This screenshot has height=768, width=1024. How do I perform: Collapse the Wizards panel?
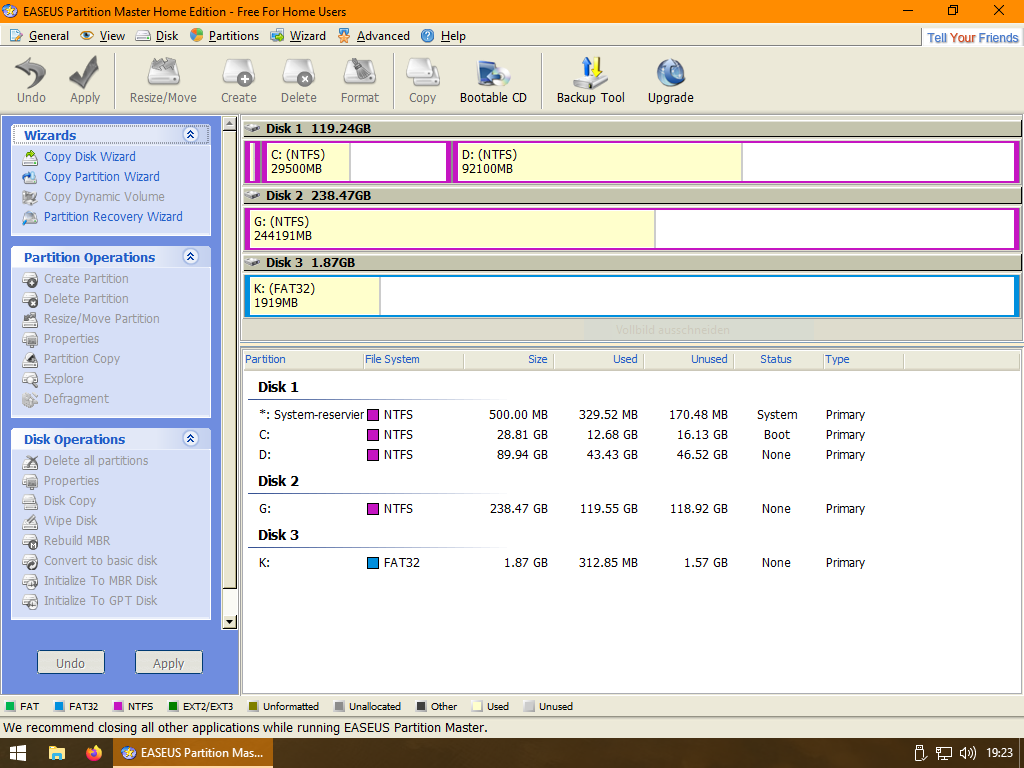pos(191,135)
